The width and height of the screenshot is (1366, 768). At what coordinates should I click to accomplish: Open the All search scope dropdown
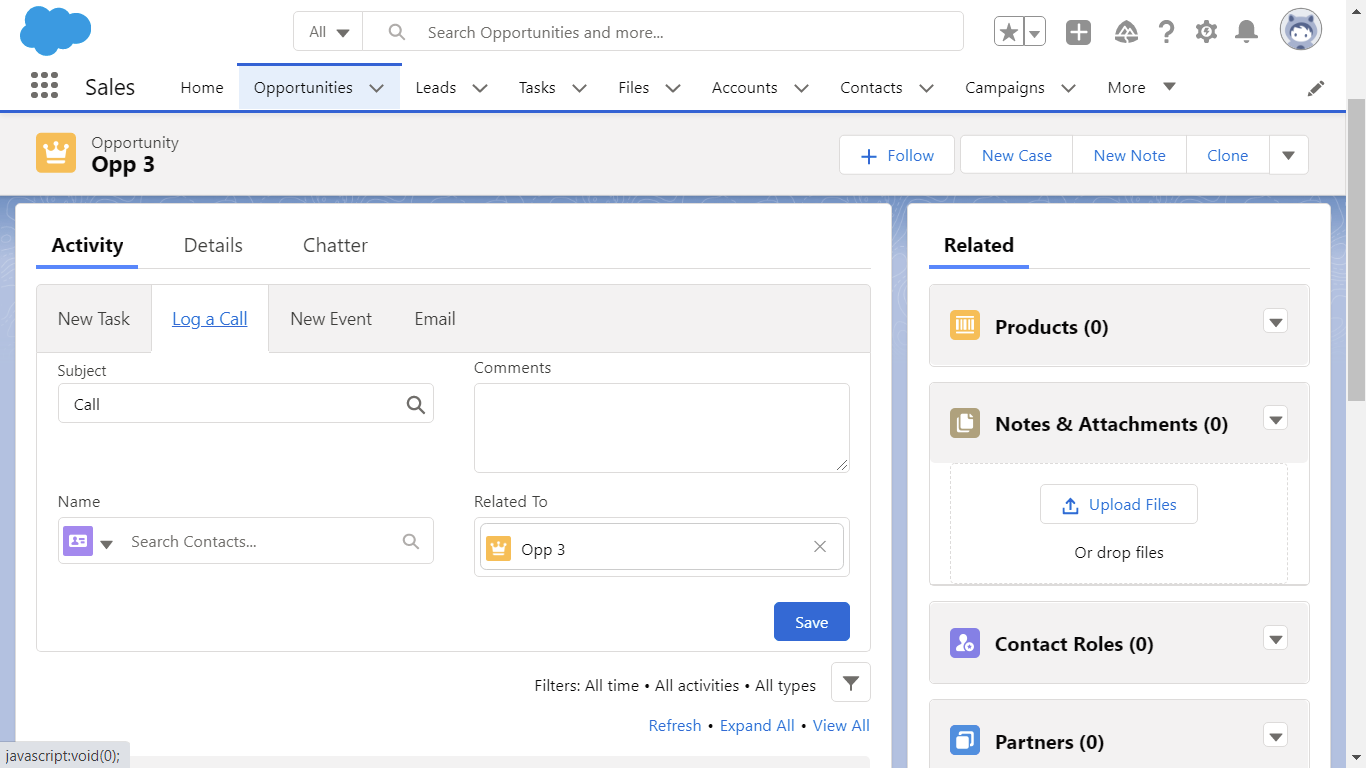pos(328,32)
